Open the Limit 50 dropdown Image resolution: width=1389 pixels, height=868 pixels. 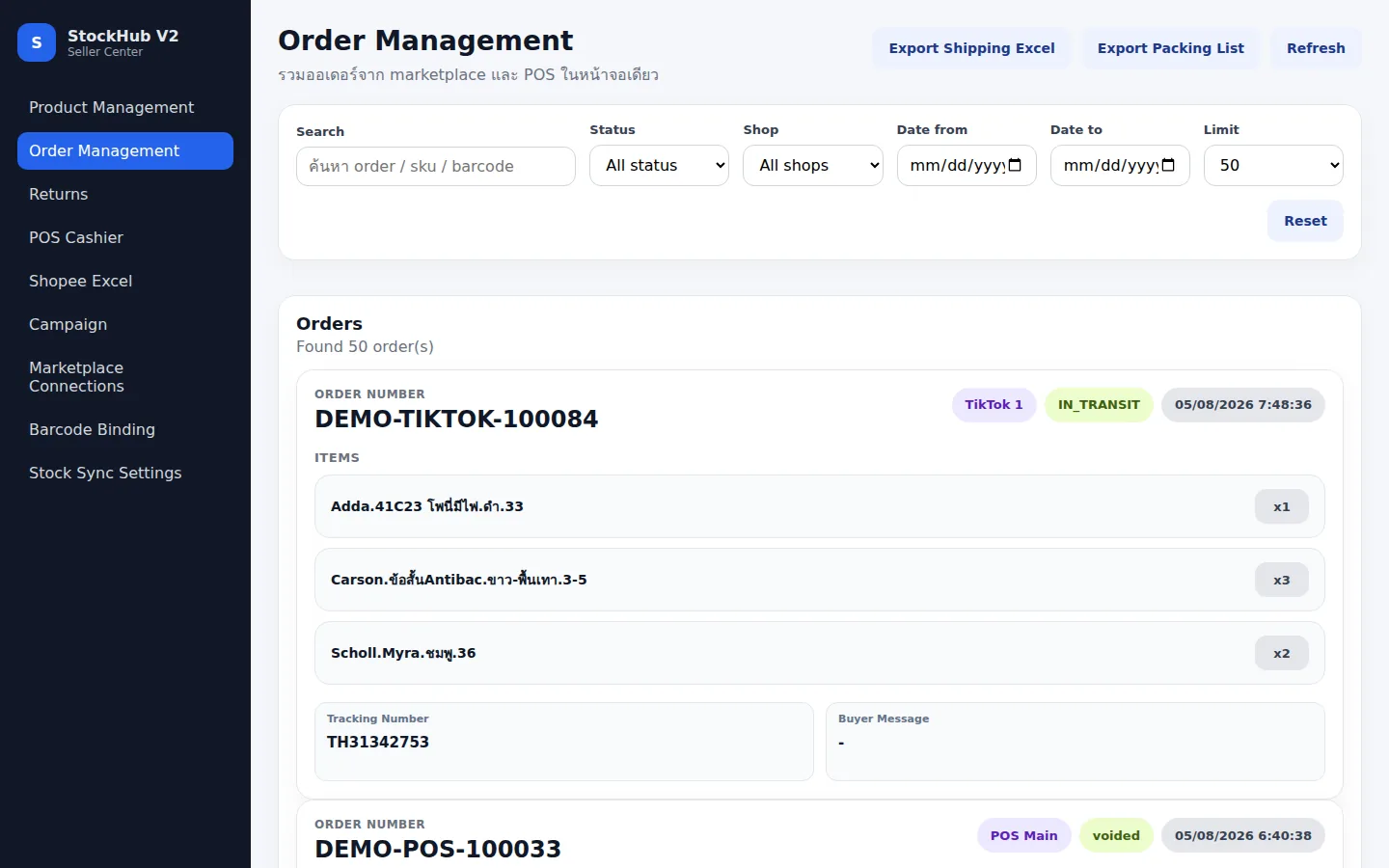[x=1273, y=165]
